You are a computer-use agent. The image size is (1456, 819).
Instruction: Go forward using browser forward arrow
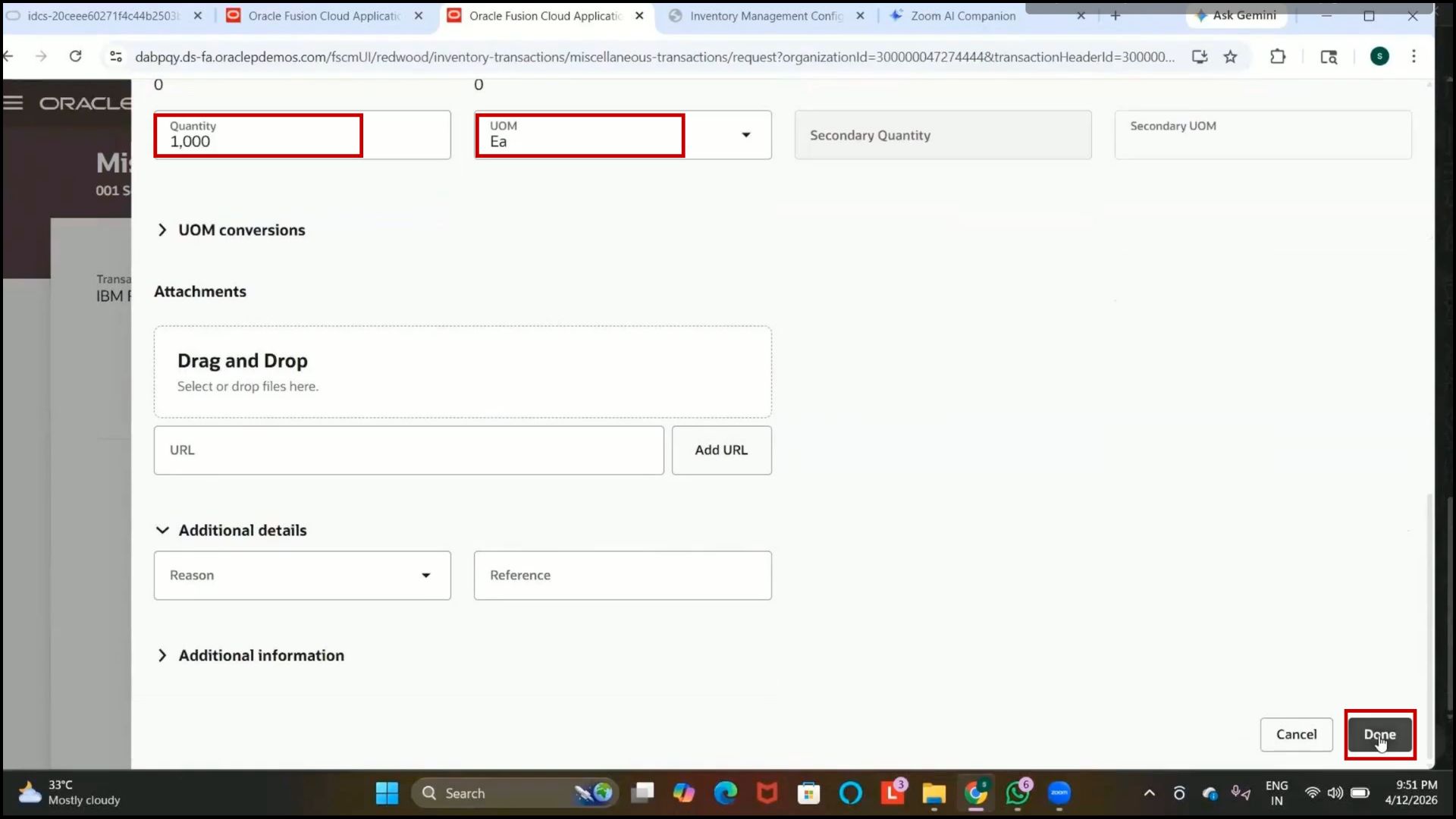pyautogui.click(x=41, y=56)
